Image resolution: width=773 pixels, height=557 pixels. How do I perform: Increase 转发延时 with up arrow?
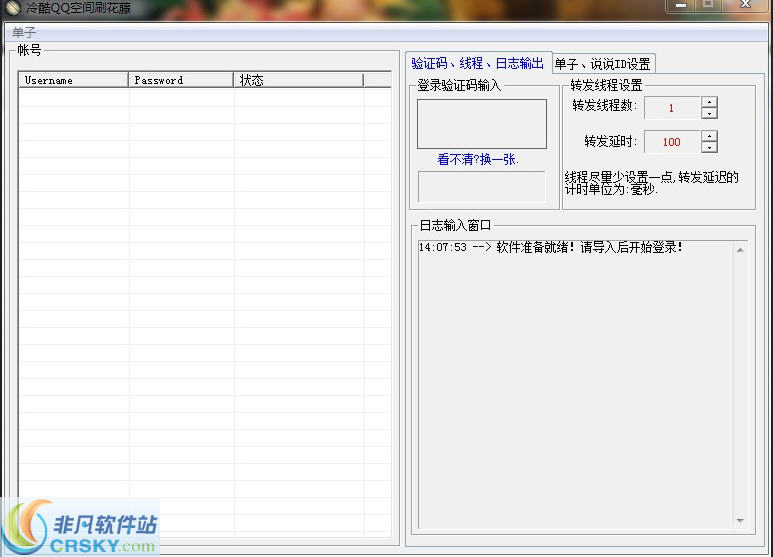click(x=709, y=137)
